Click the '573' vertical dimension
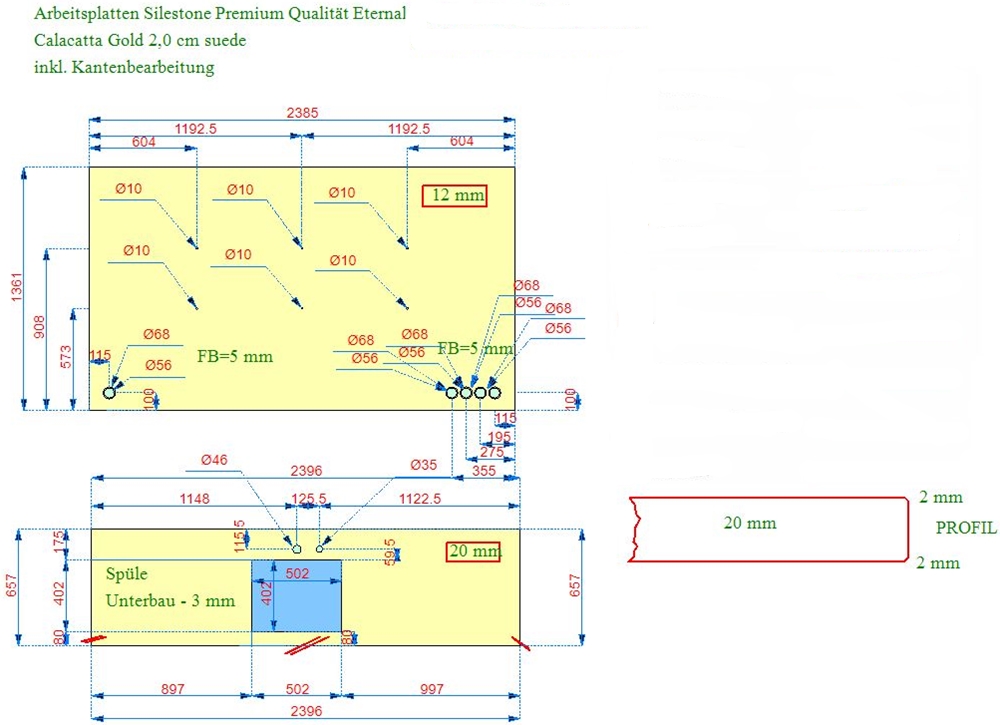Image resolution: width=1000 pixels, height=725 pixels. [66, 357]
